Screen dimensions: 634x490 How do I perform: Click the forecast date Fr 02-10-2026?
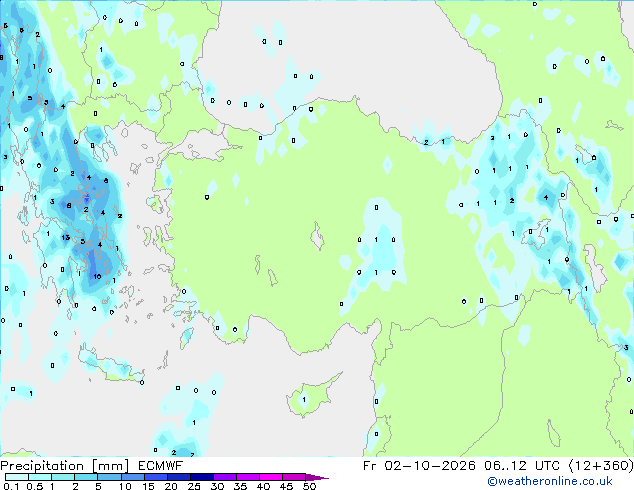[x=419, y=466]
